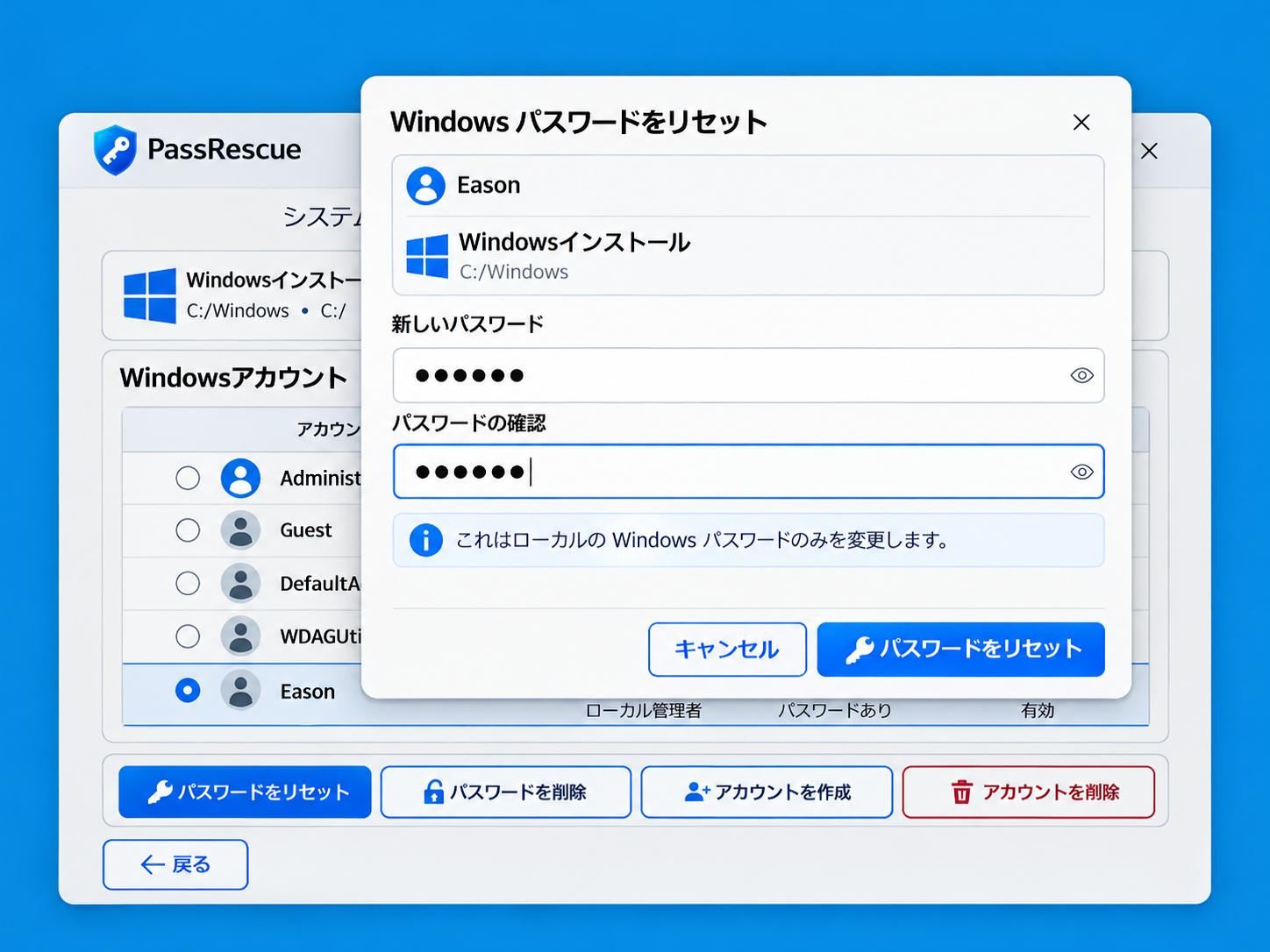Select the WDAGUtility account radio button
1270x952 pixels.
point(188,636)
